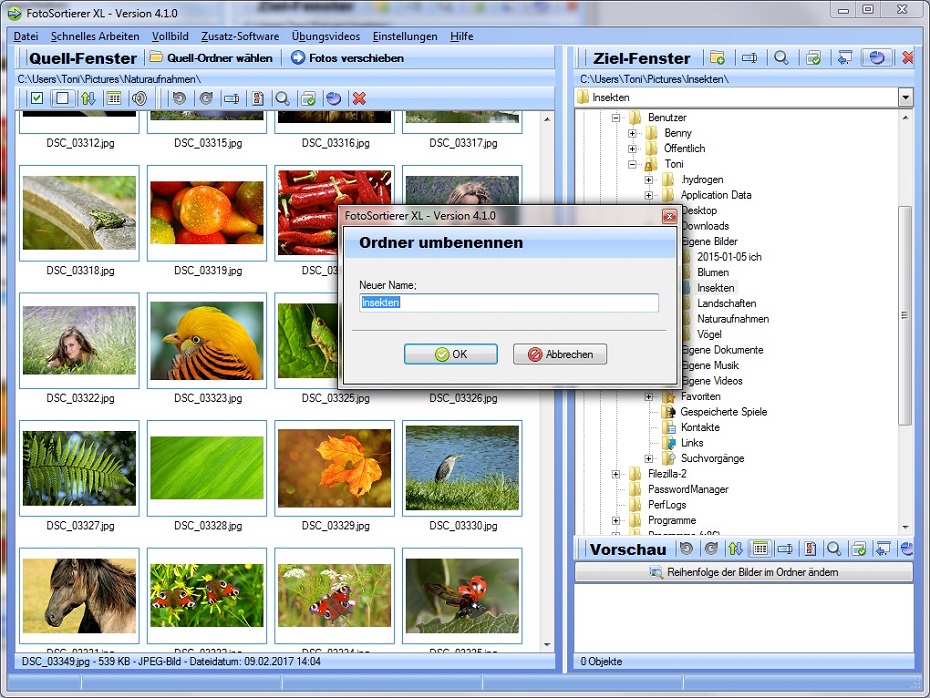Viewport: 930px width, 698px height.
Task: Open the Schnelles Arbeiten menu
Action: [x=95, y=36]
